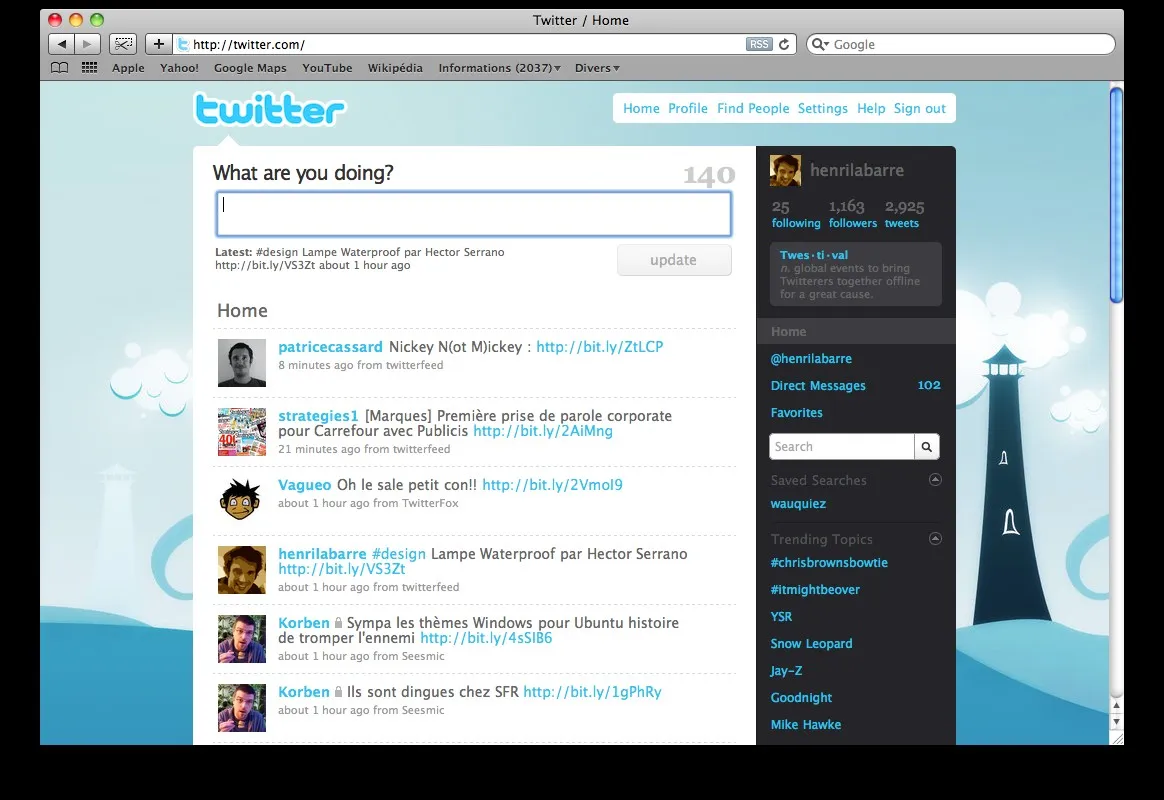This screenshot has width=1164, height=800.
Task: Collapse the Saved Searches section
Action: click(x=935, y=479)
